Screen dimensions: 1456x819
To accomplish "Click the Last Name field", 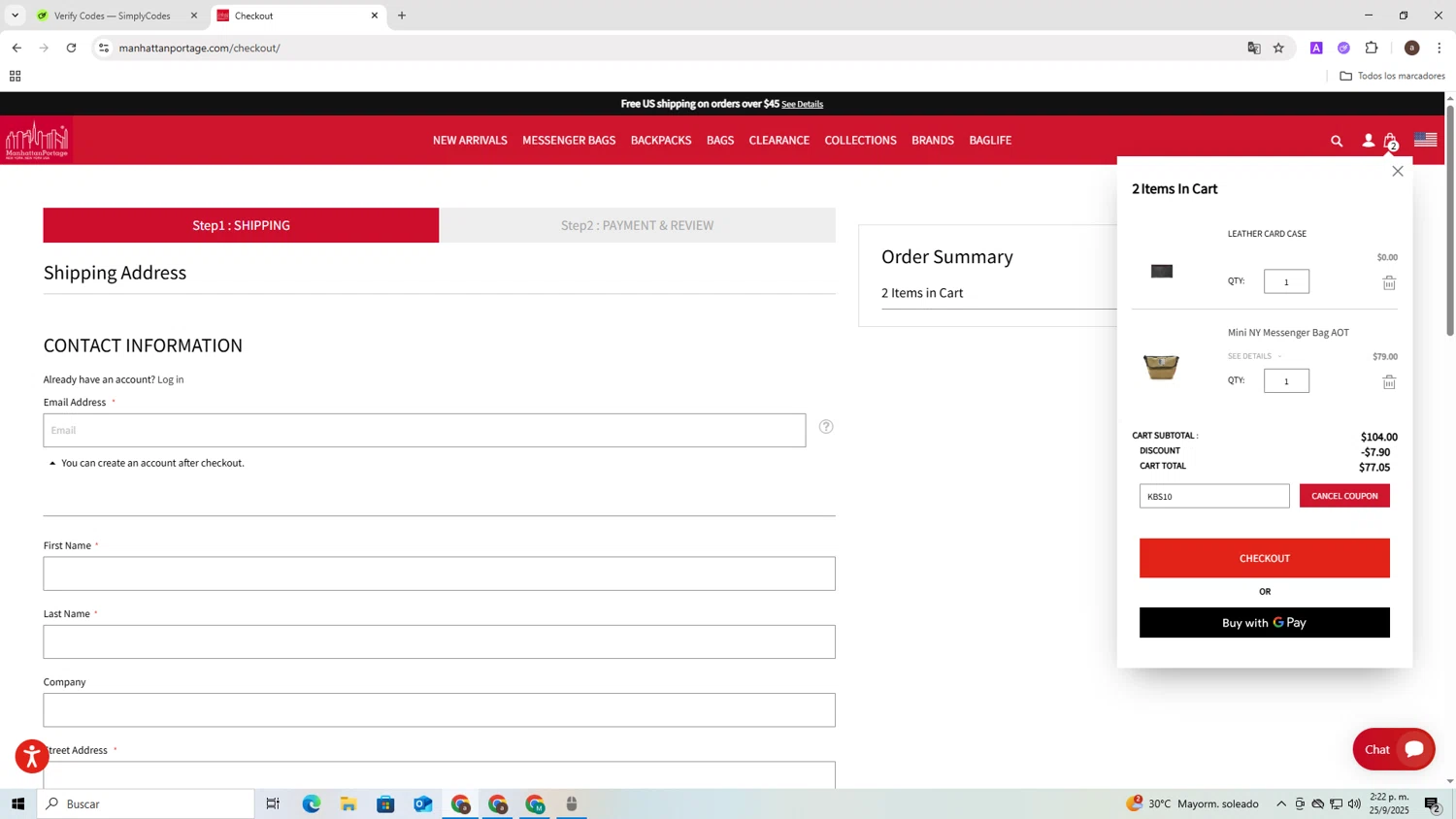I will click(439, 642).
